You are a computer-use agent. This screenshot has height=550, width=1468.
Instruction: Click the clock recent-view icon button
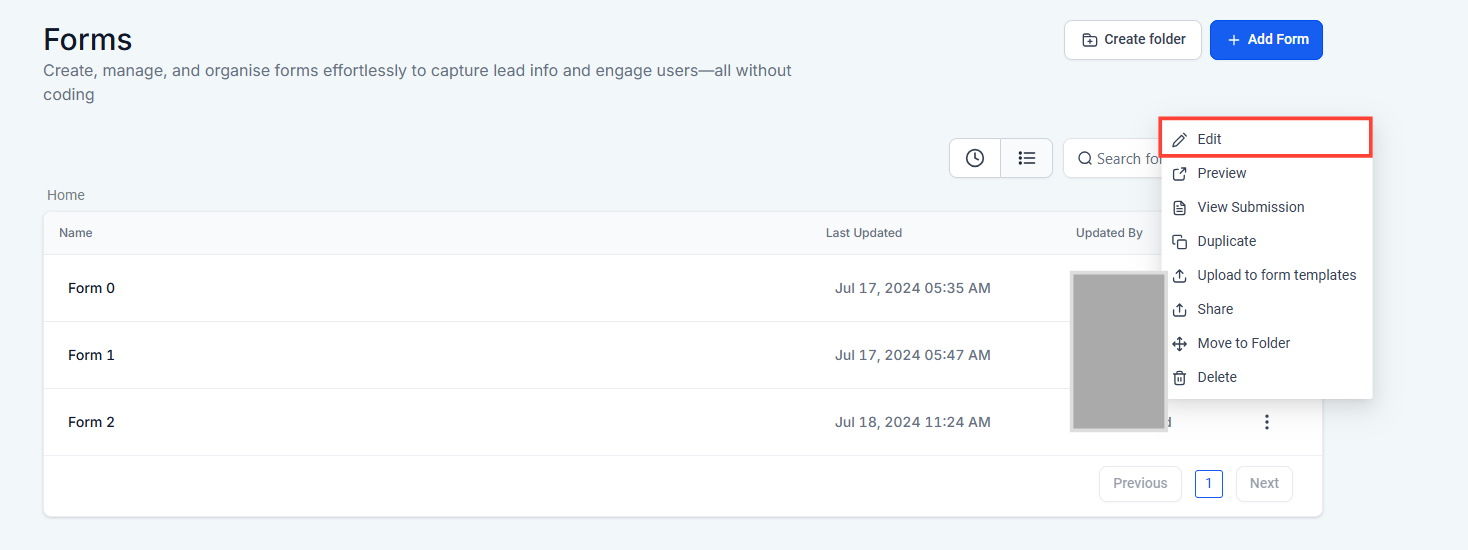click(x=975, y=158)
